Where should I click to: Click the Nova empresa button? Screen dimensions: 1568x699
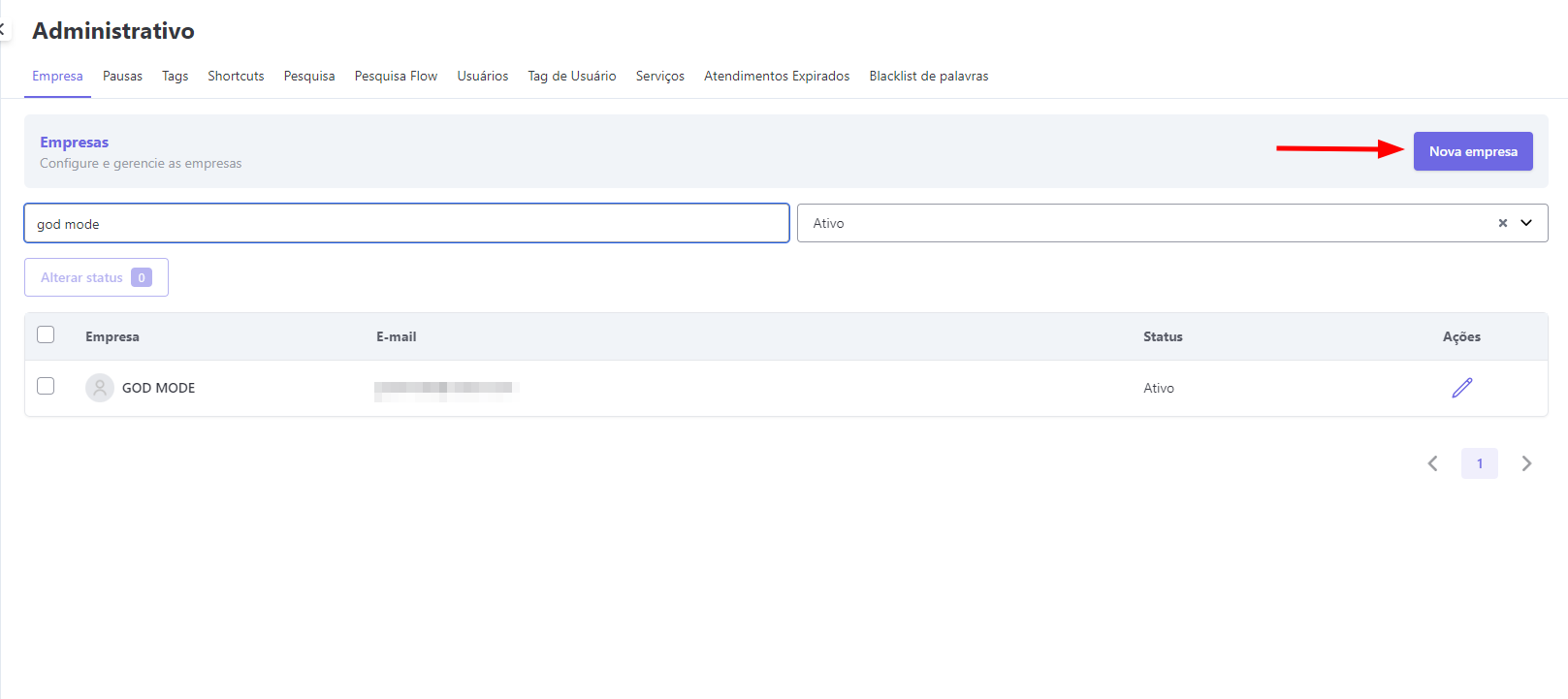point(1473,151)
